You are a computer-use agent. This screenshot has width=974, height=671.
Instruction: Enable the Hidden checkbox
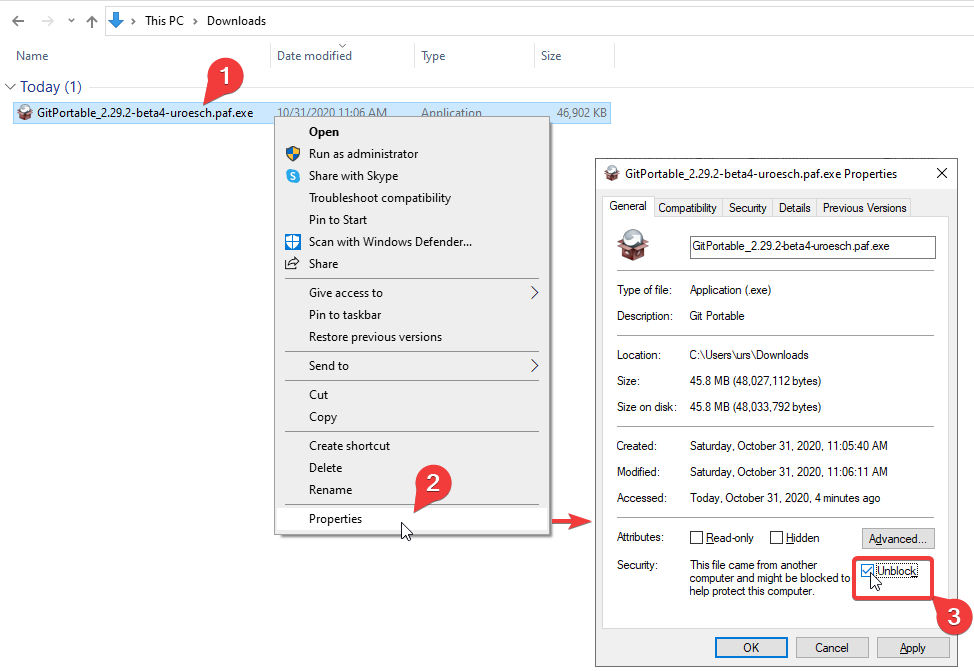[776, 537]
